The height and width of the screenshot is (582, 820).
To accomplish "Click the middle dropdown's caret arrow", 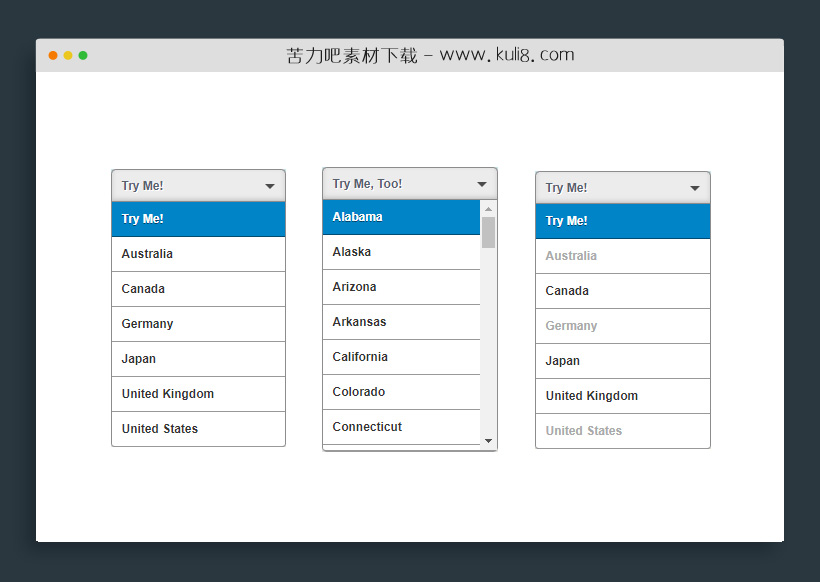I will (482, 184).
